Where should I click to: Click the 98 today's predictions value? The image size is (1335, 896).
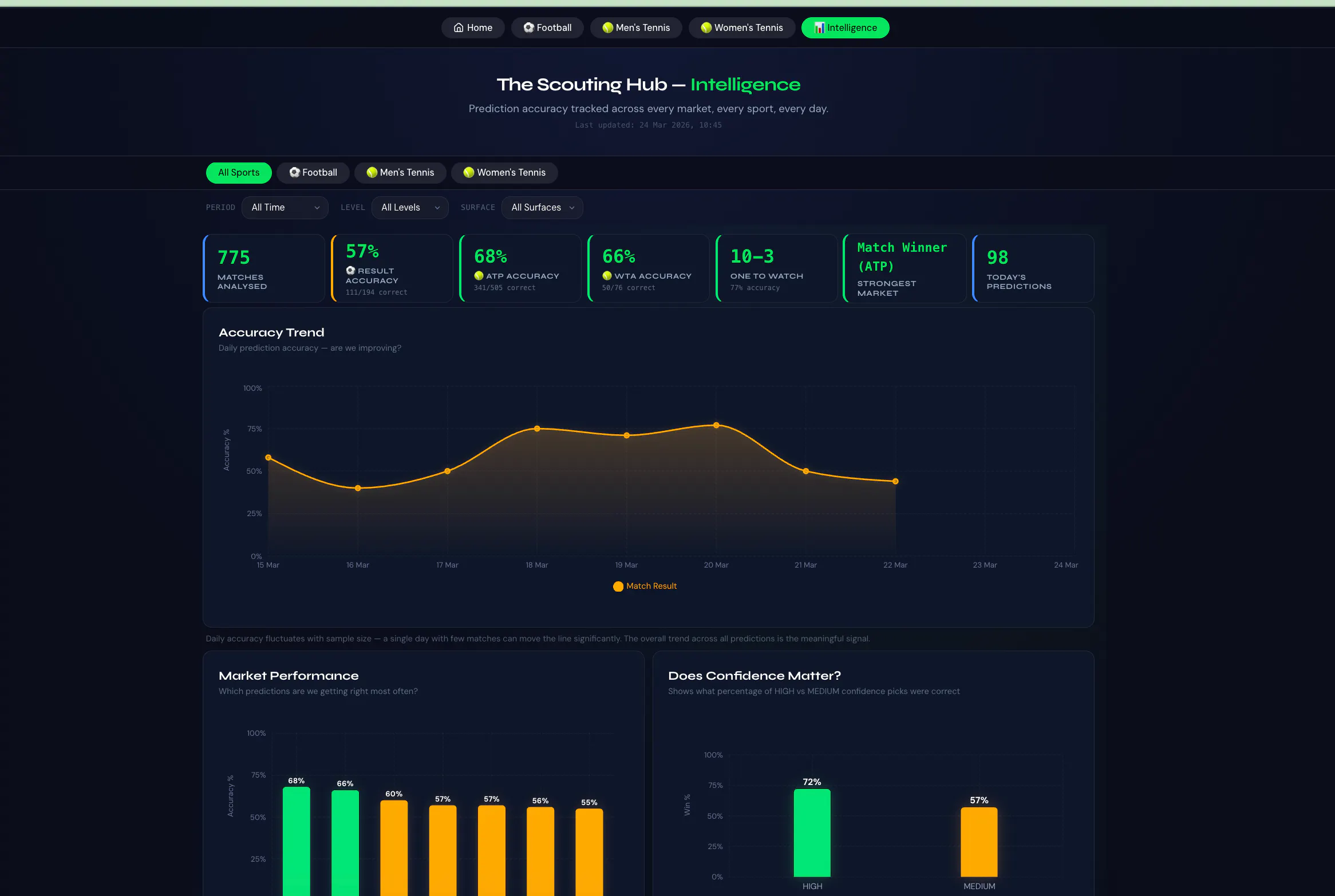[997, 257]
